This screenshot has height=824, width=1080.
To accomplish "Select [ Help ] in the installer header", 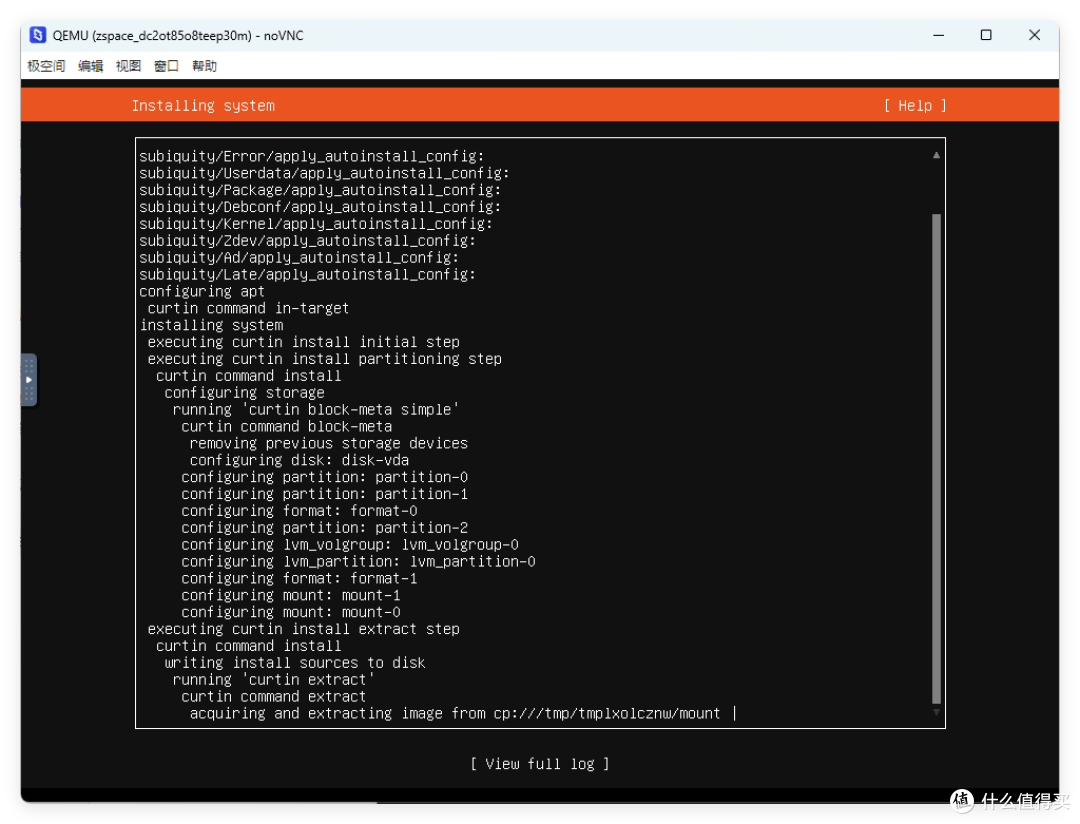I will point(913,105).
